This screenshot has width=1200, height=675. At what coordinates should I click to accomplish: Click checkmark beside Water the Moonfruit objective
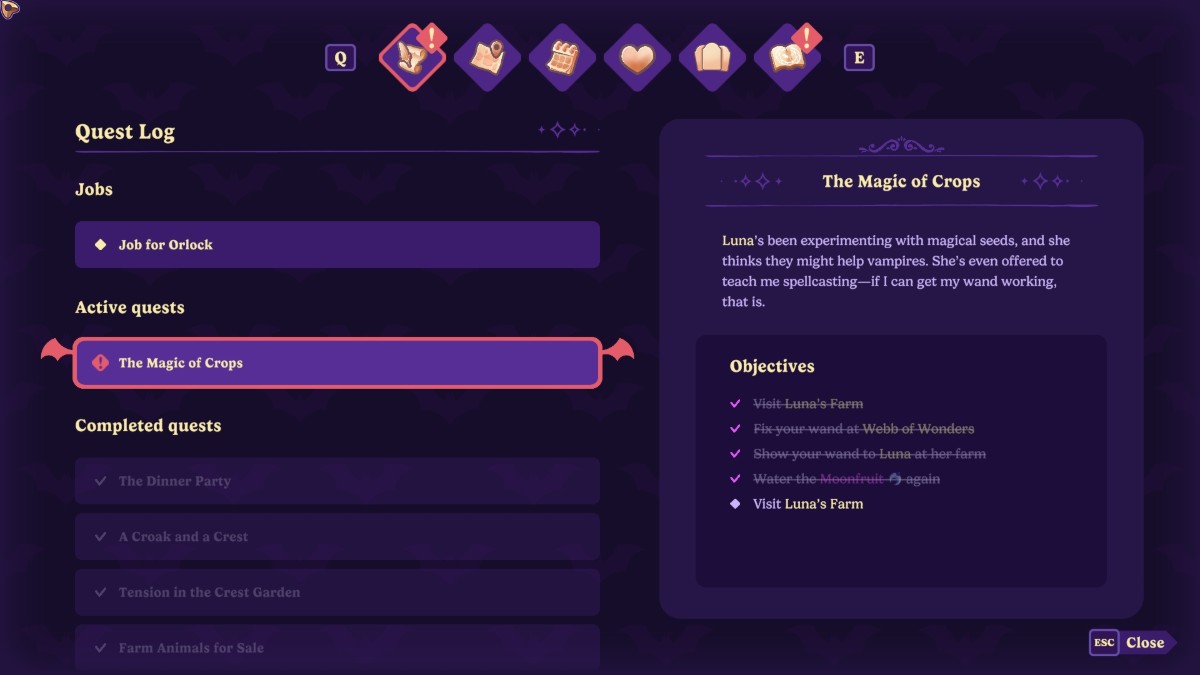tap(736, 479)
